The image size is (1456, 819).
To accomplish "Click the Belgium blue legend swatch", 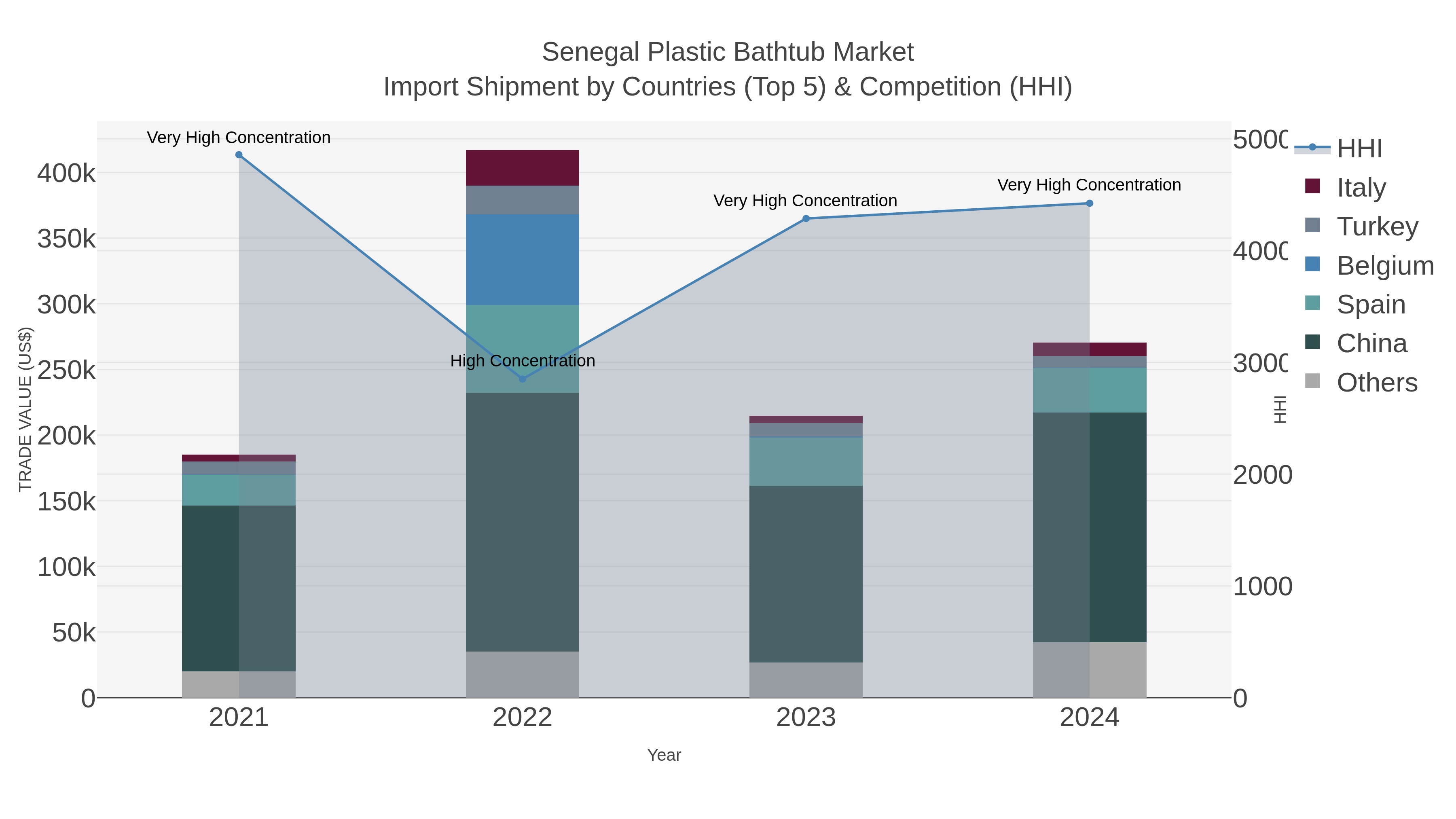I will (x=1312, y=264).
